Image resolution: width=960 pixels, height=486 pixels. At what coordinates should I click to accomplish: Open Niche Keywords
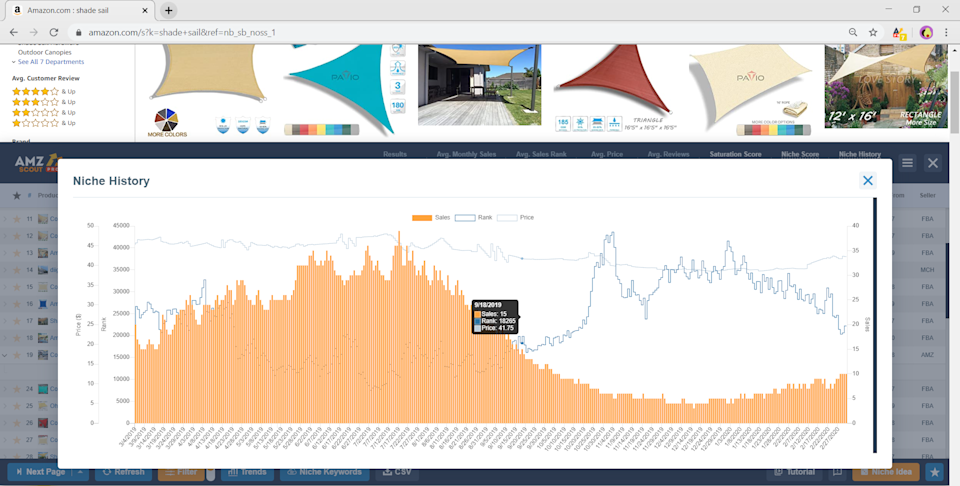coord(325,472)
